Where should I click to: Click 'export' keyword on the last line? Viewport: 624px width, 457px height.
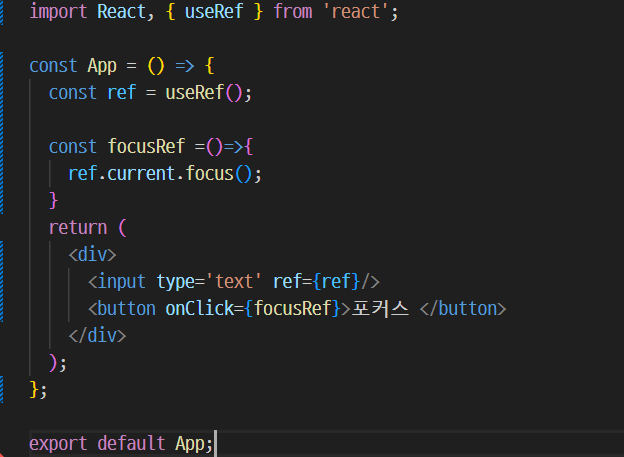click(58, 443)
